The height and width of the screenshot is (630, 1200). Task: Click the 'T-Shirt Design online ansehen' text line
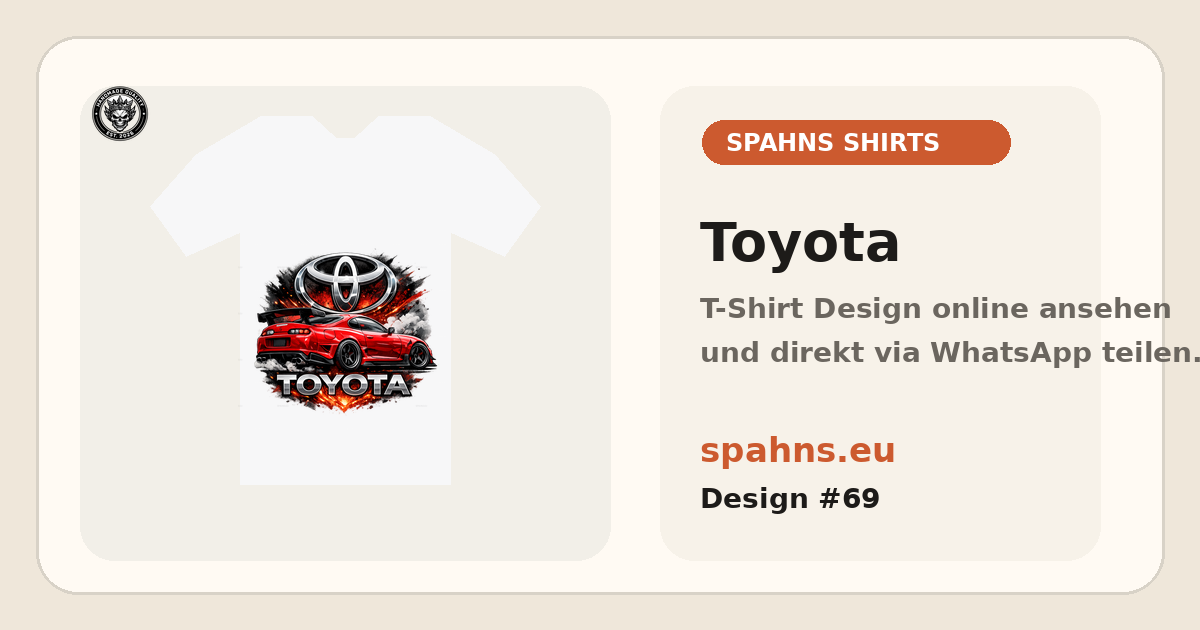(936, 309)
